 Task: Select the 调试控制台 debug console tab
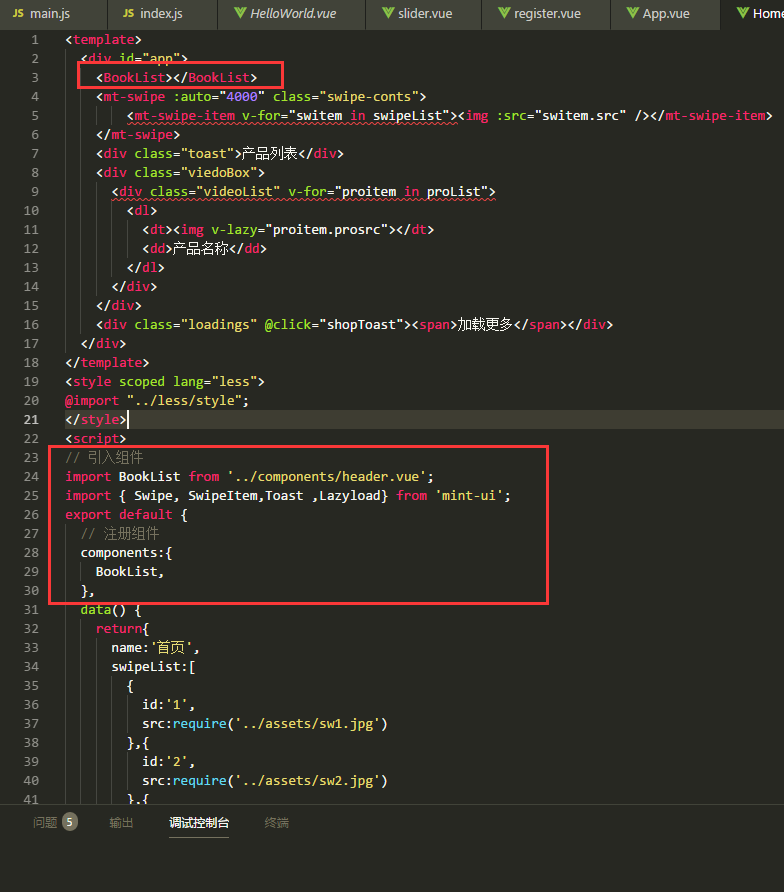(x=199, y=823)
